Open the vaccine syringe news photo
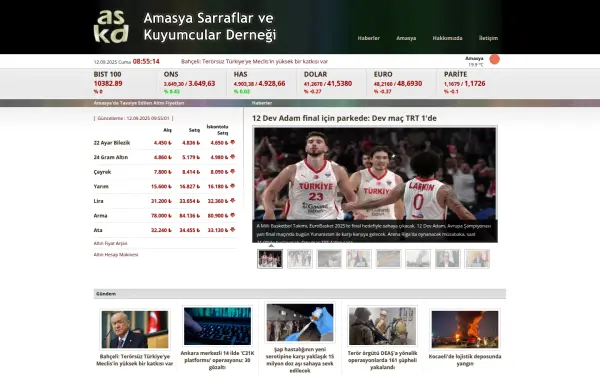600x375 pixels. click(300, 323)
